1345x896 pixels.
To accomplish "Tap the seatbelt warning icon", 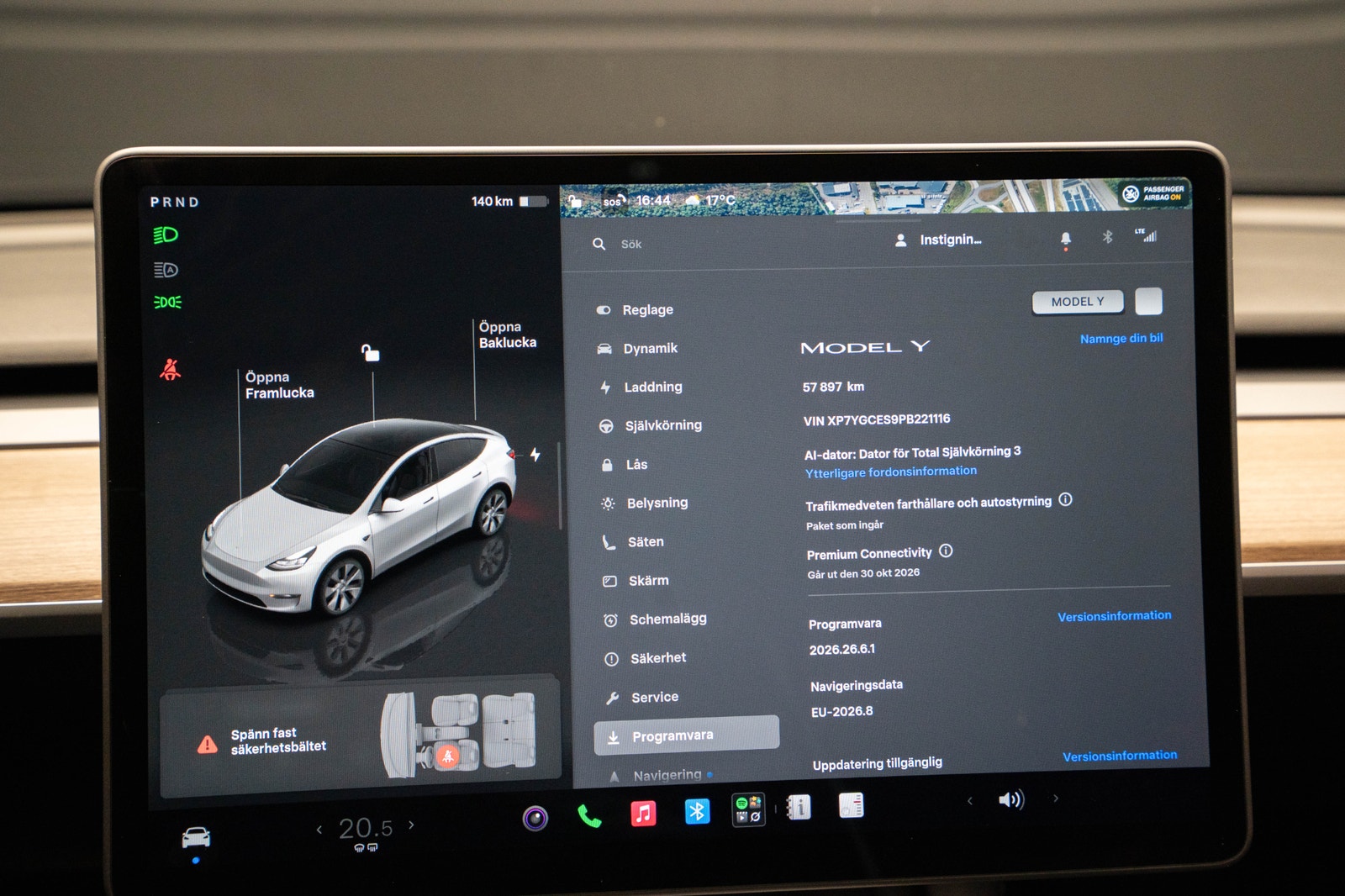I will (x=171, y=369).
